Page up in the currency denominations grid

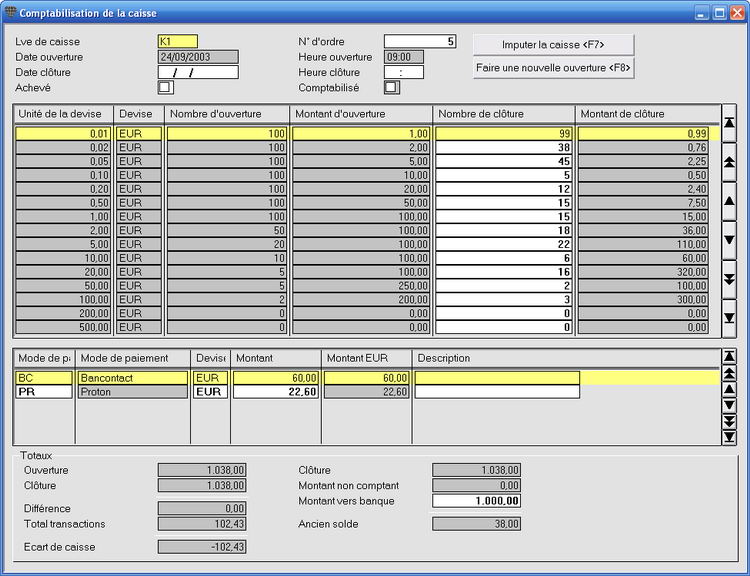coord(729,161)
